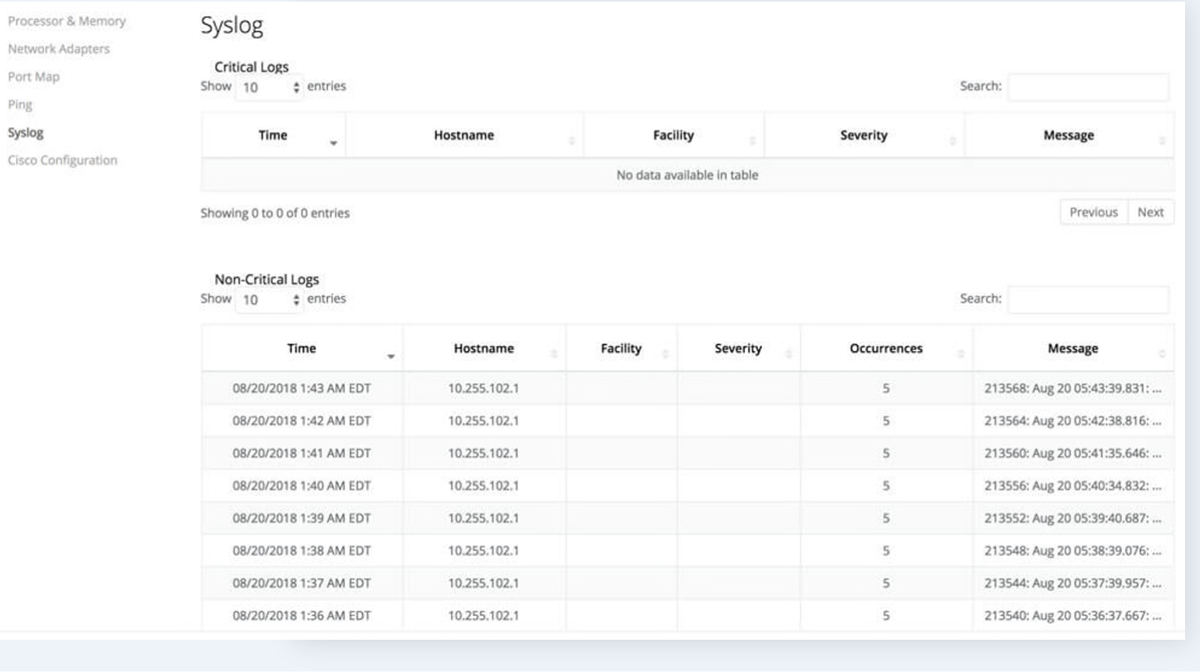Click hostname 10.255.102.1 in 1:40 AM row

(x=484, y=486)
